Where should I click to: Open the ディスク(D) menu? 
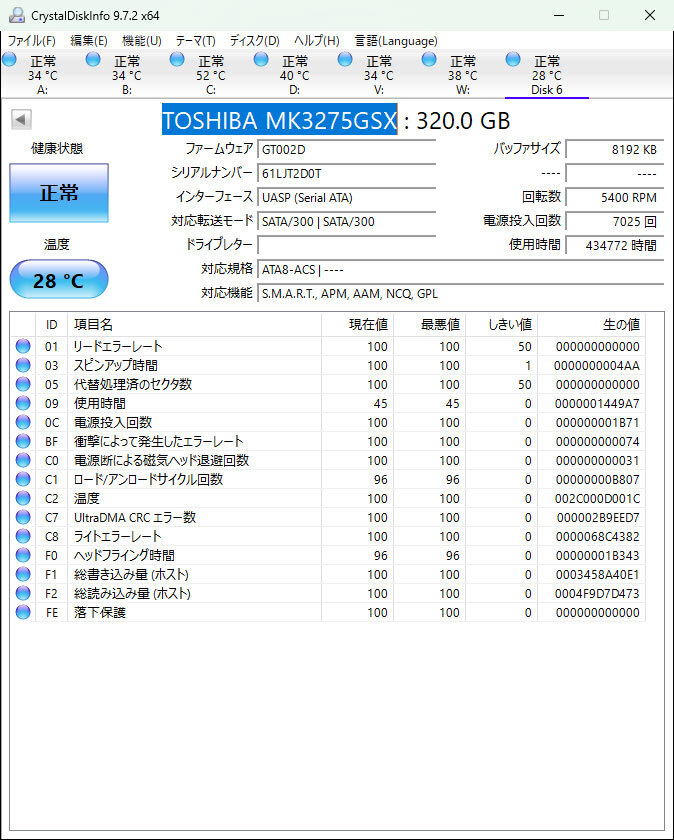click(255, 41)
